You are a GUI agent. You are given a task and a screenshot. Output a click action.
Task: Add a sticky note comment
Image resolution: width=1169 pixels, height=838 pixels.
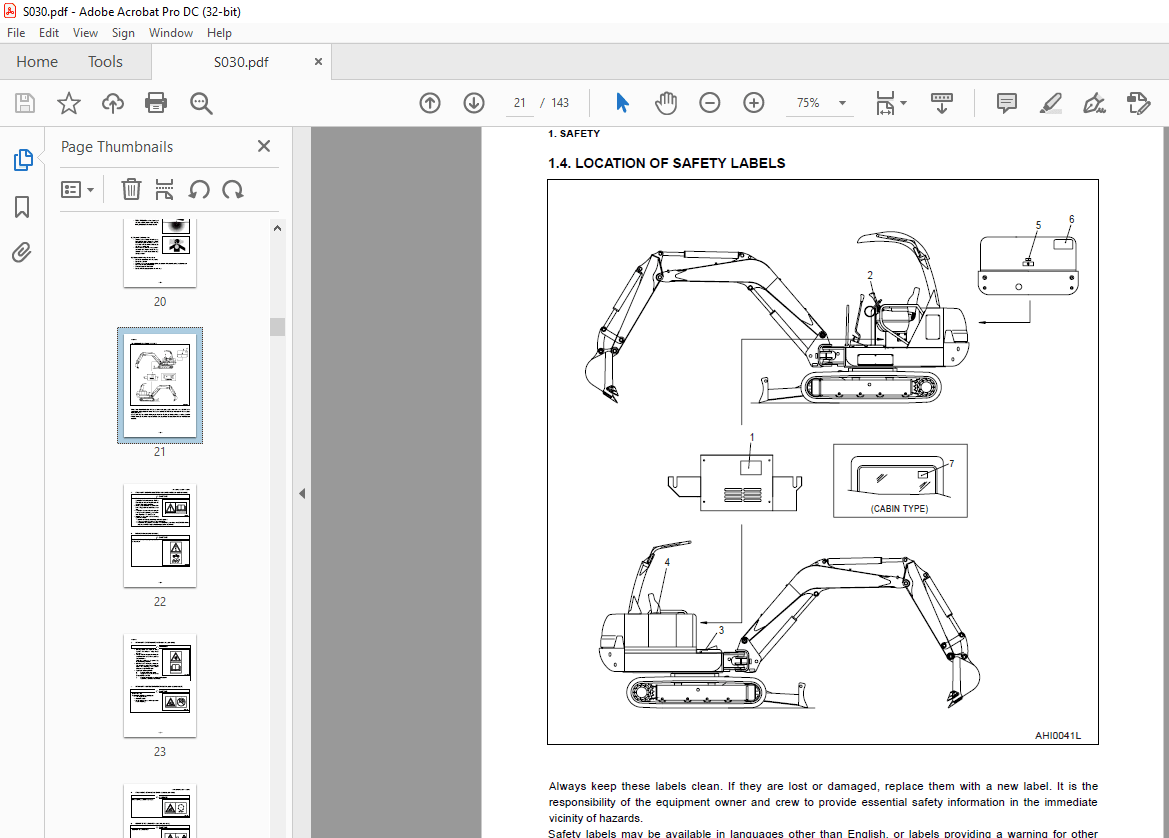pyautogui.click(x=1006, y=103)
